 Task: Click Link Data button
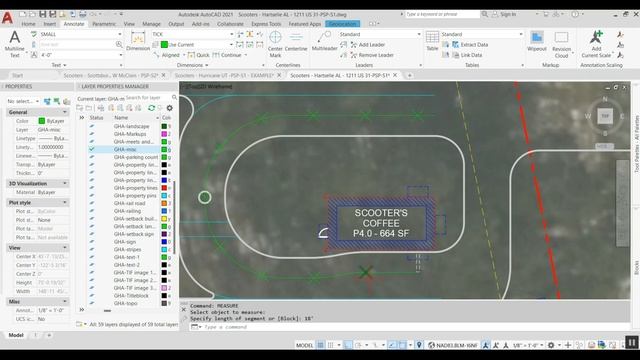tap(467, 55)
